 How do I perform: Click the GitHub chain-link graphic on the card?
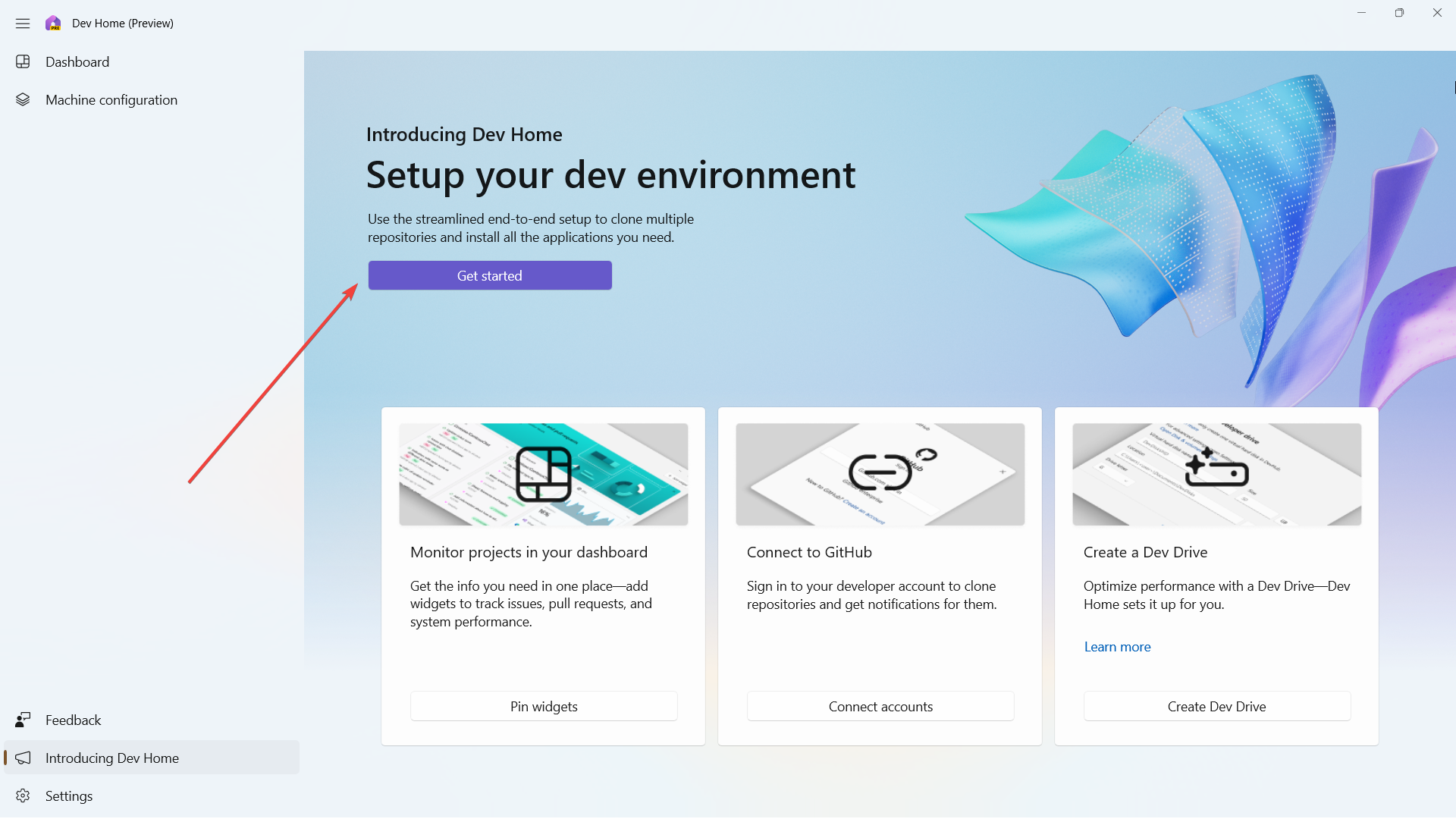click(880, 473)
